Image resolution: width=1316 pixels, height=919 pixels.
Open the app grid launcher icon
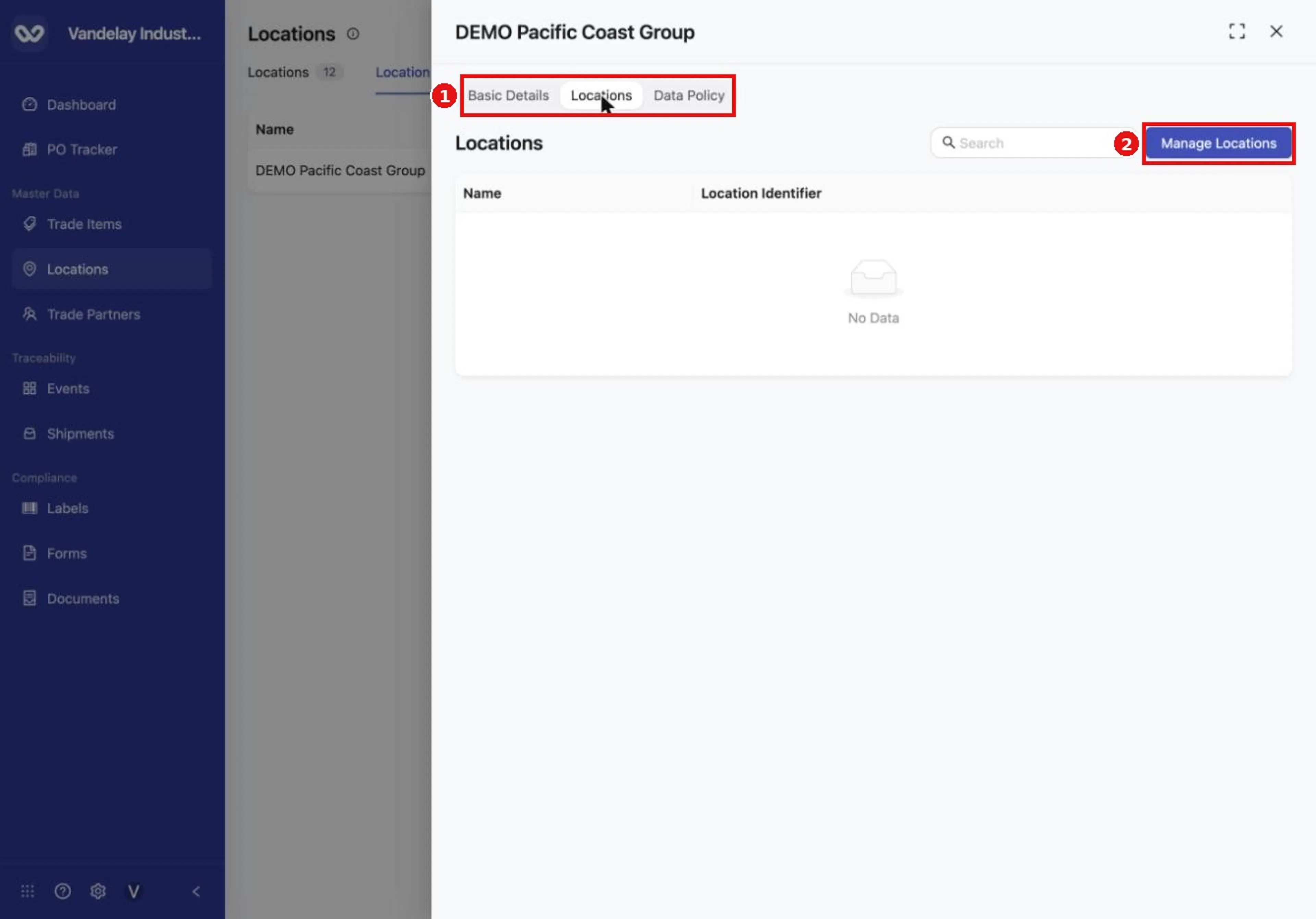[x=27, y=892]
